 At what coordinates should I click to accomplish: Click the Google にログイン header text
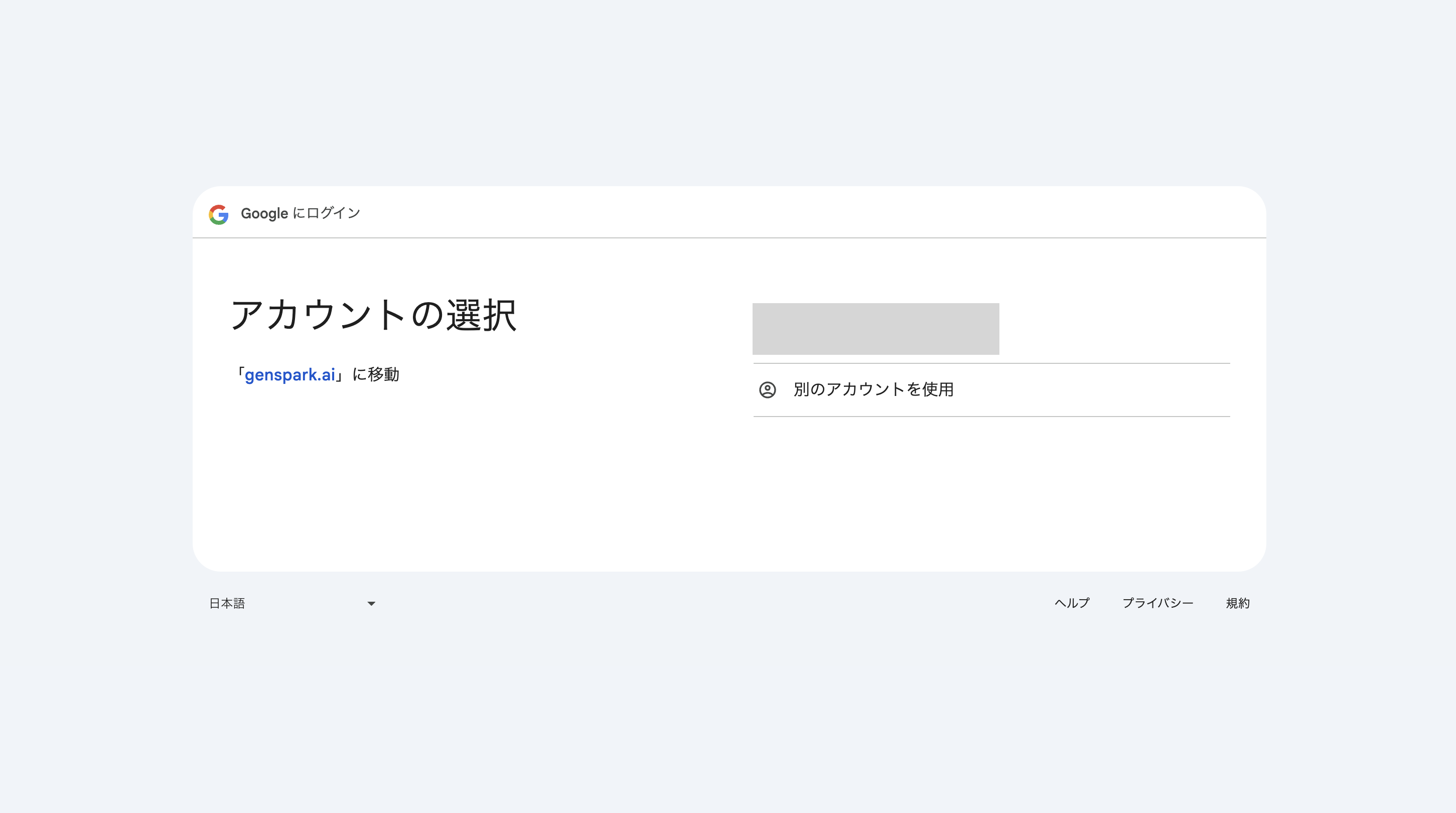(x=300, y=213)
